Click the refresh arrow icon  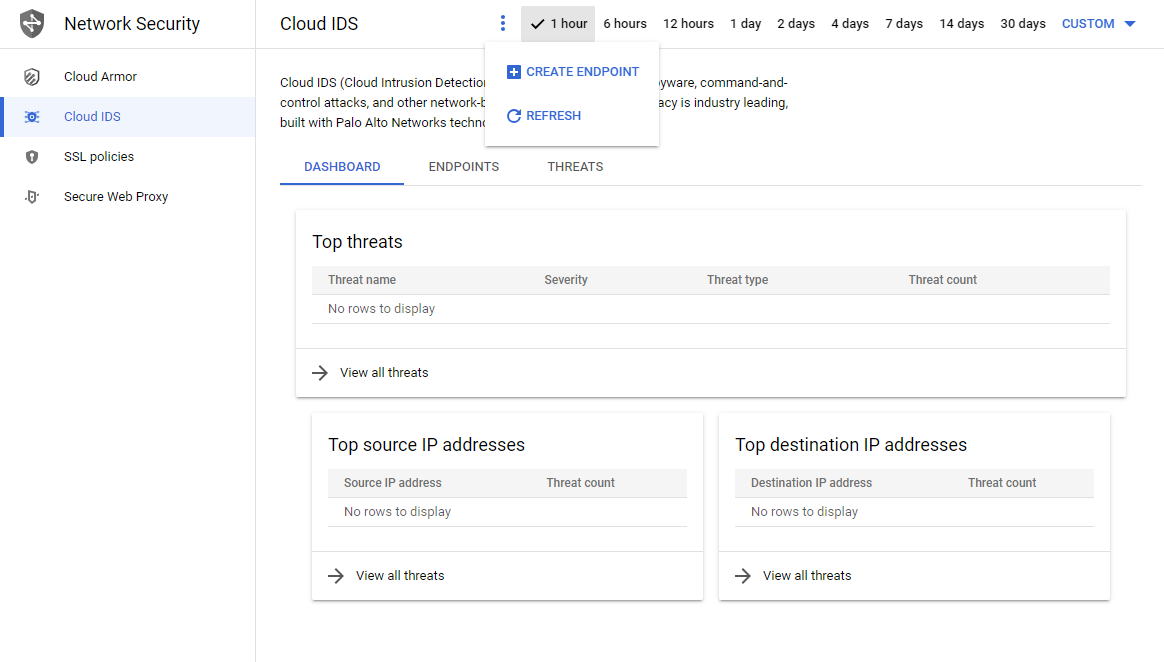(514, 116)
